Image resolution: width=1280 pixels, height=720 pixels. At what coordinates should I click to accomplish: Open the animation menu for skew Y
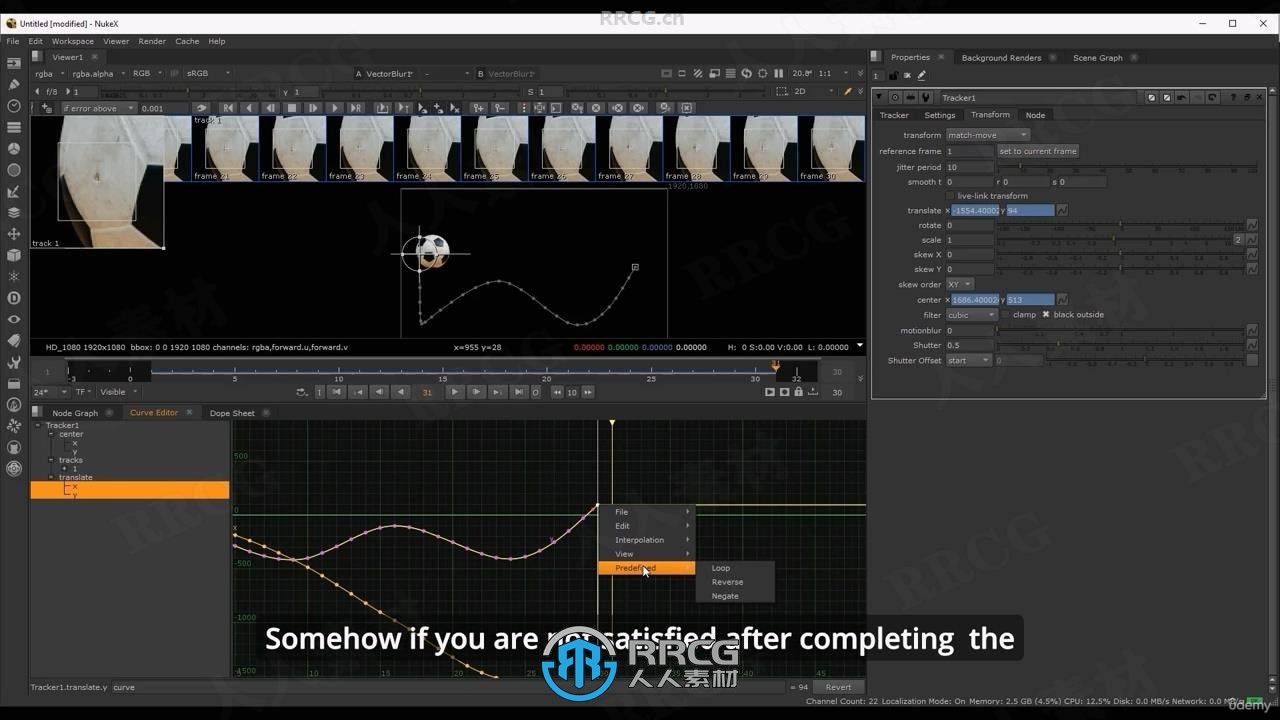[1252, 270]
